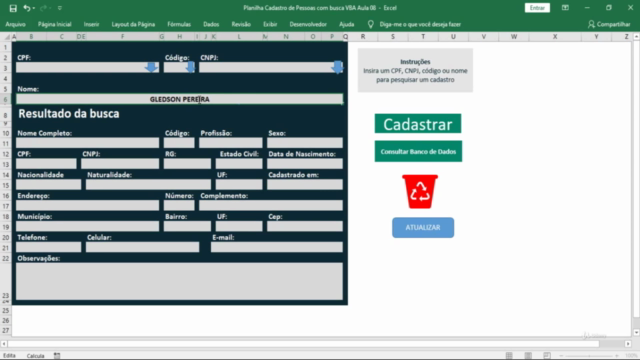640x360 pixels.
Task: Click Consultar Banco de Dados button
Action: click(x=418, y=151)
